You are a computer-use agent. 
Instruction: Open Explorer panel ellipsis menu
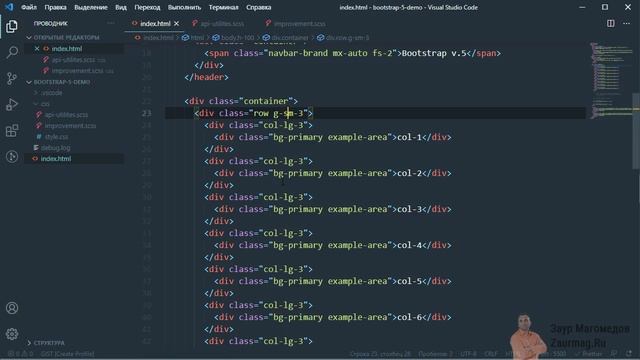[111, 23]
